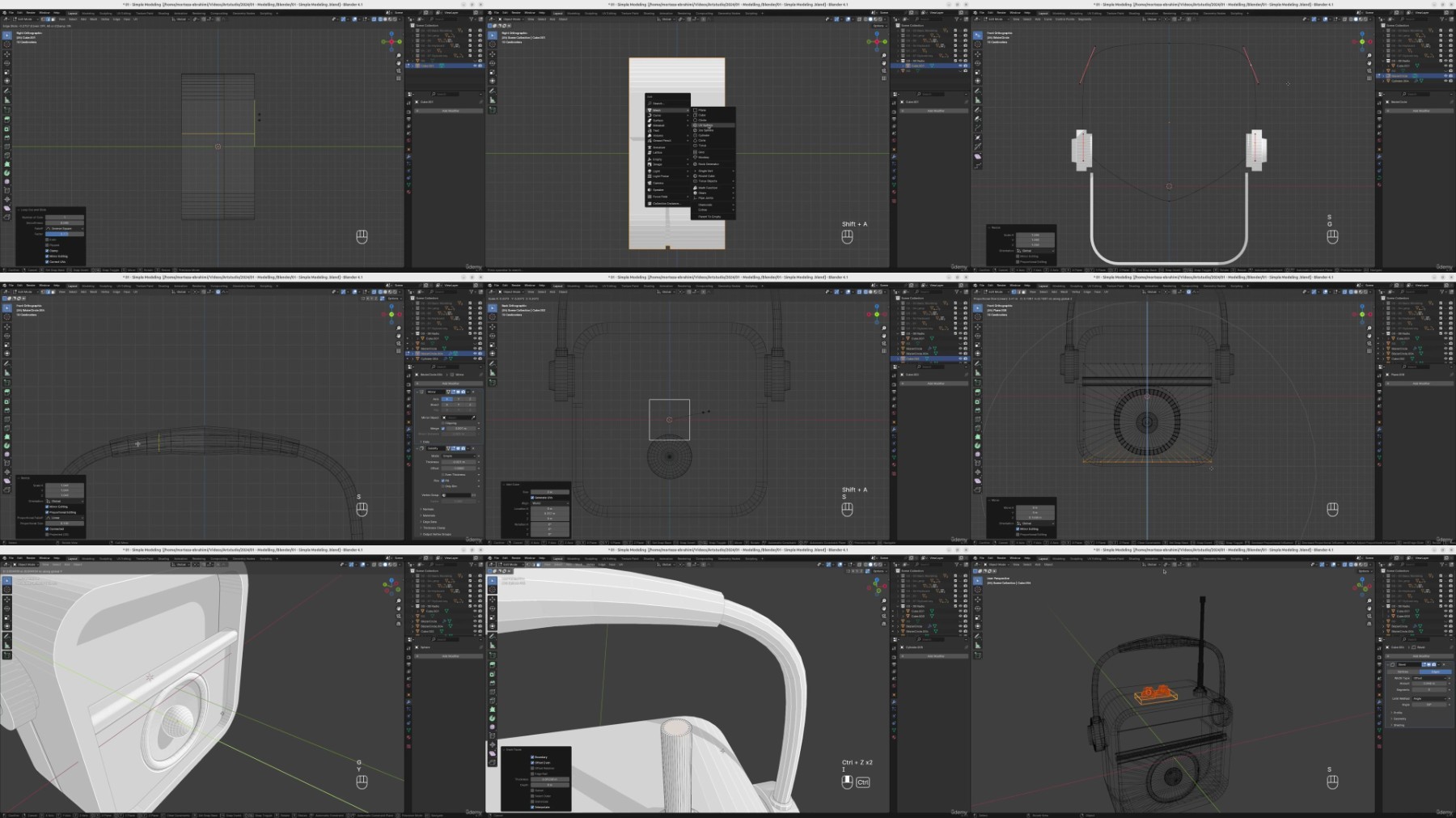Viewport: 1456px width, 818px height.
Task: Expand Edge Data section in middle-left Solidify
Action: point(430,522)
